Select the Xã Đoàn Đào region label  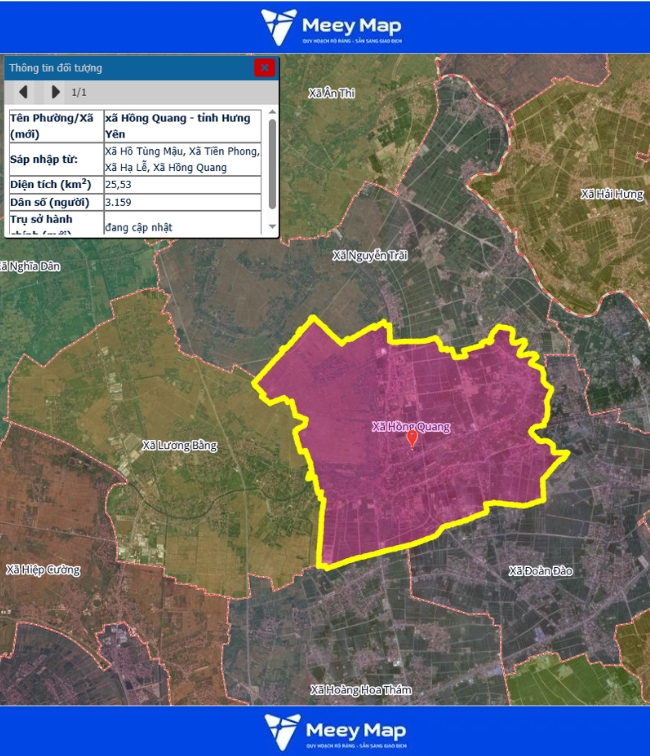click(x=540, y=571)
